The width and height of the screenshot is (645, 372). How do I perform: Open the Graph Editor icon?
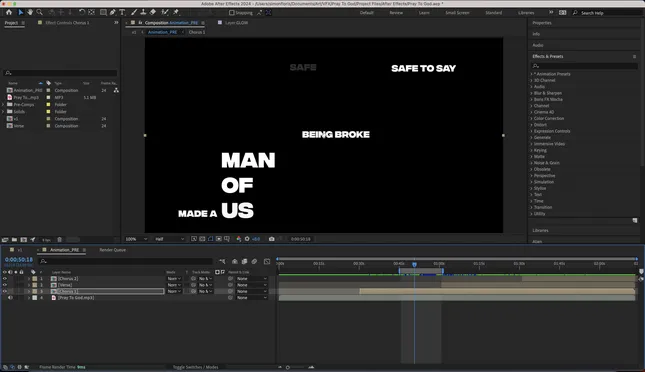(x=267, y=261)
